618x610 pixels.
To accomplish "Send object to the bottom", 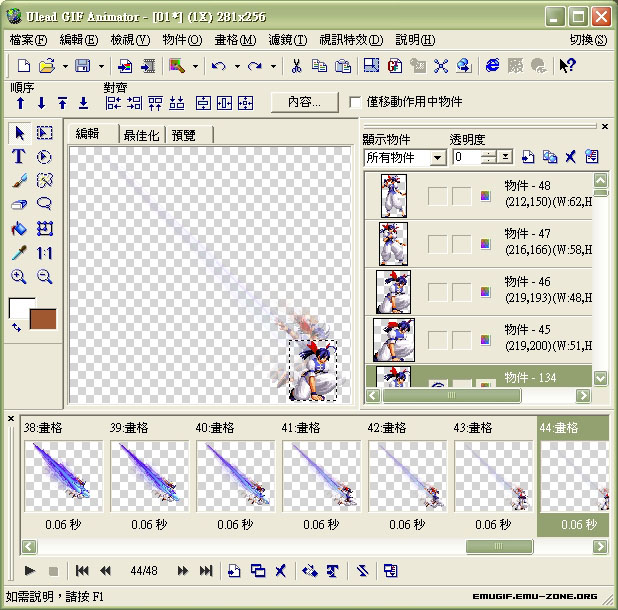I will [x=83, y=103].
